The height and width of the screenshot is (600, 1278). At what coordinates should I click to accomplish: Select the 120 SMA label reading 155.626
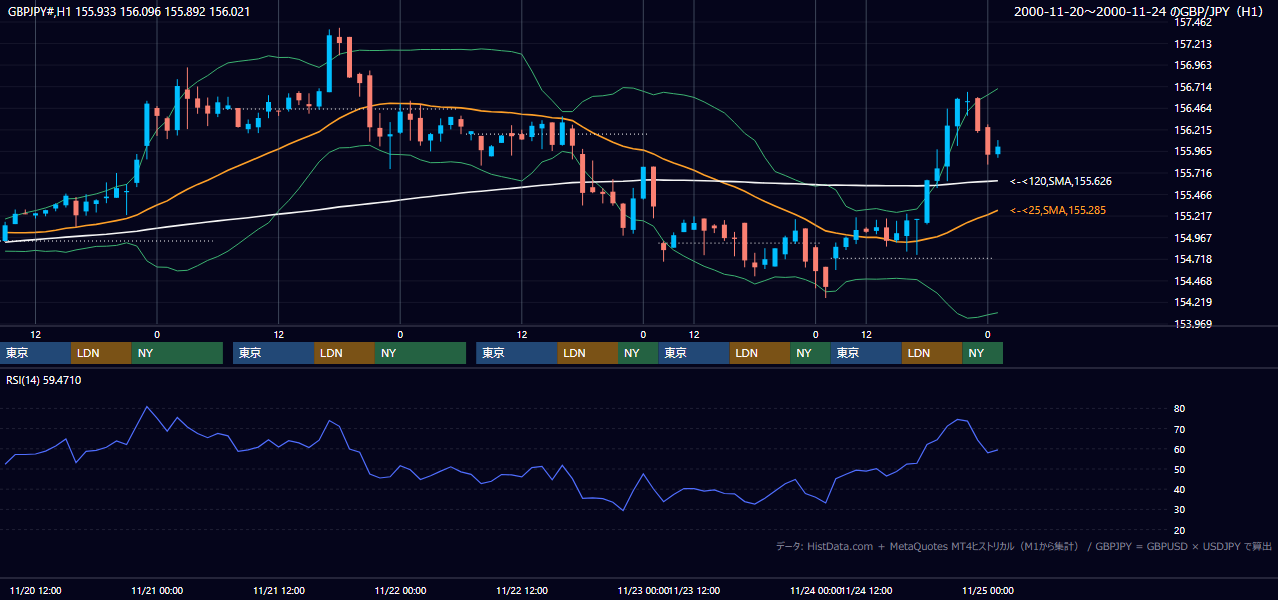tap(1061, 182)
